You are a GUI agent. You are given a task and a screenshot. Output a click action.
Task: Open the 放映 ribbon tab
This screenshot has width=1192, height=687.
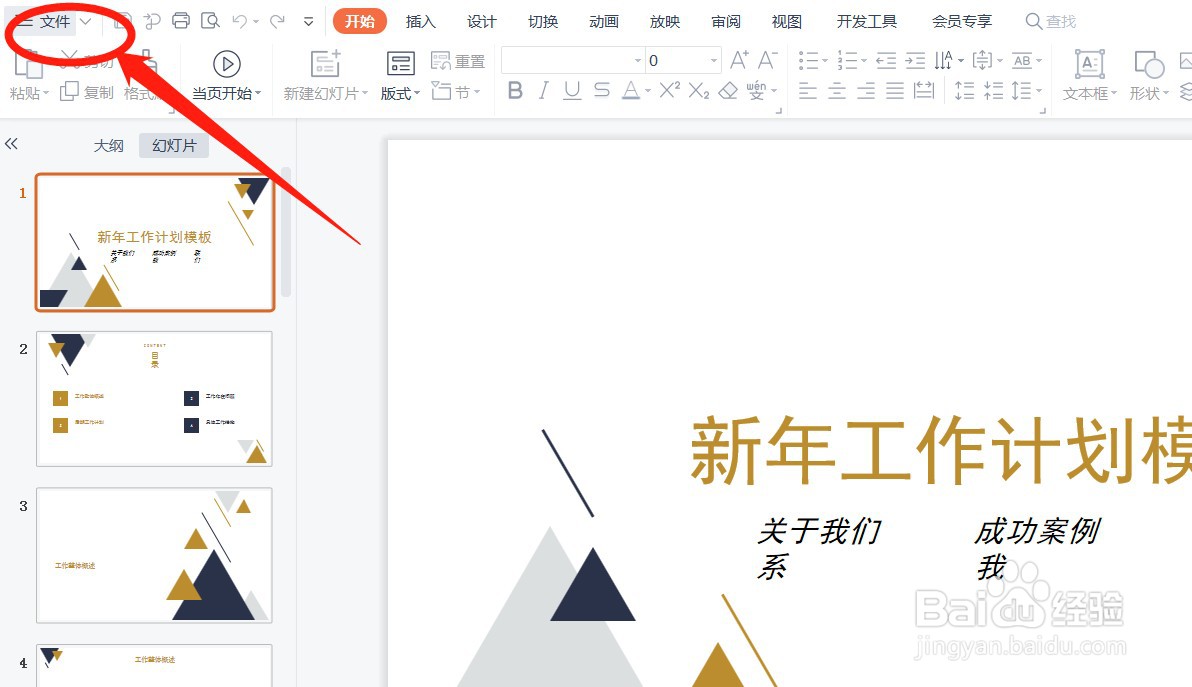click(x=664, y=21)
